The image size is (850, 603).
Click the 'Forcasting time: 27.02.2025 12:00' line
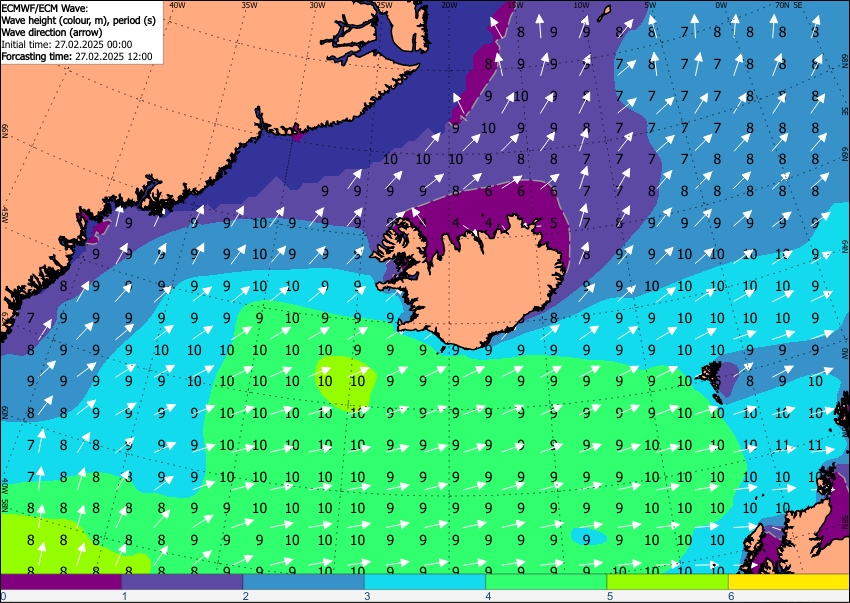tap(77, 56)
